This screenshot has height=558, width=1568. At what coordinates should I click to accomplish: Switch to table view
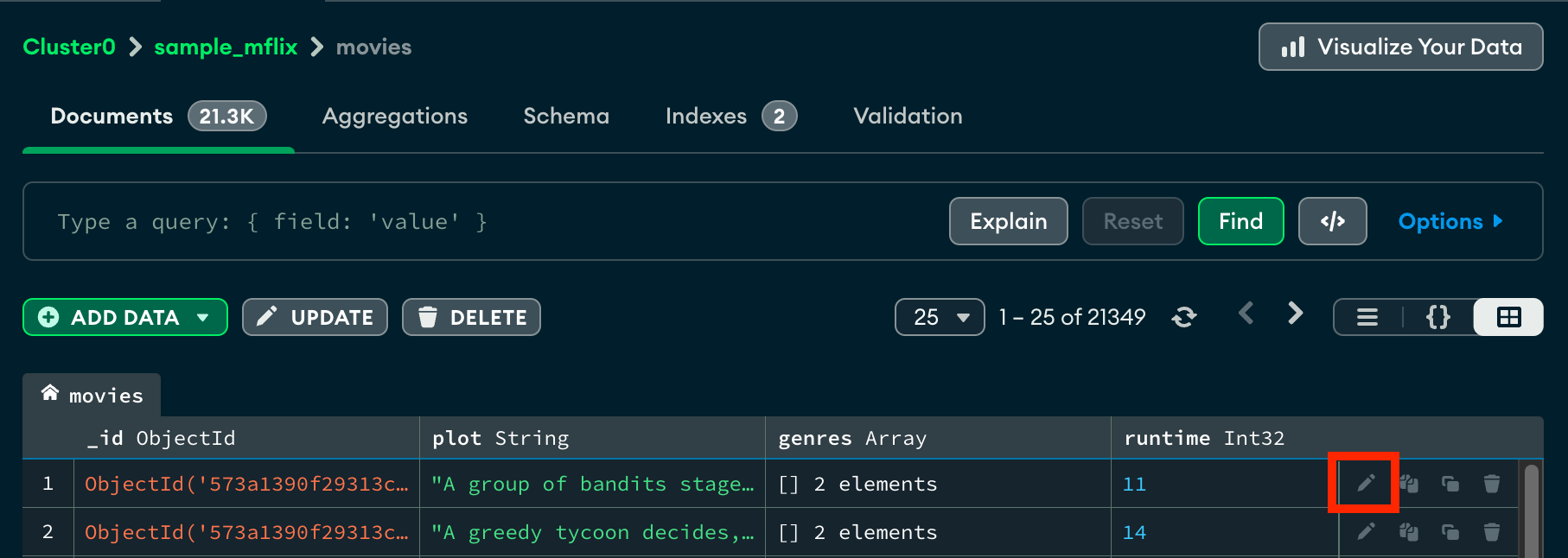[1508, 317]
